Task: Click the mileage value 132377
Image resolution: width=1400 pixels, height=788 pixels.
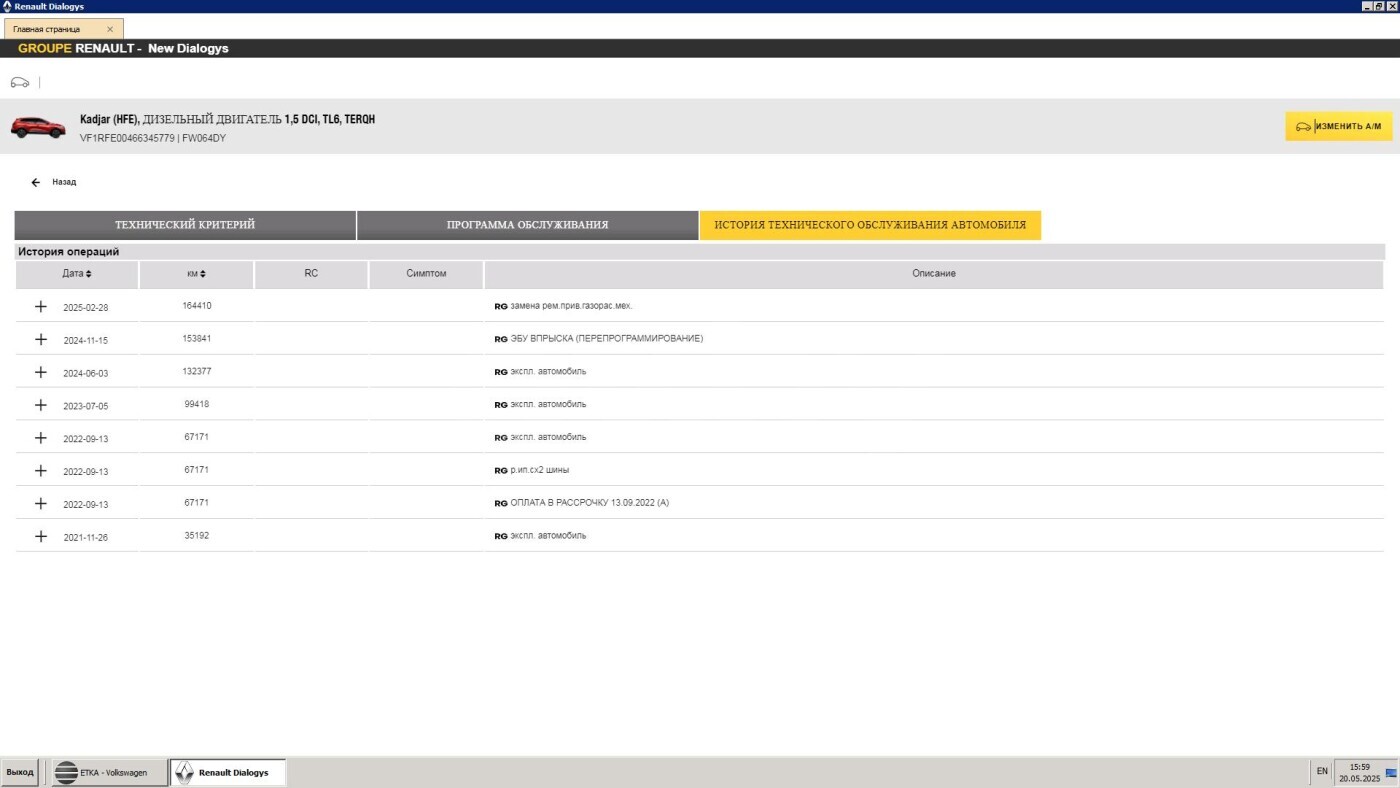Action: point(196,371)
